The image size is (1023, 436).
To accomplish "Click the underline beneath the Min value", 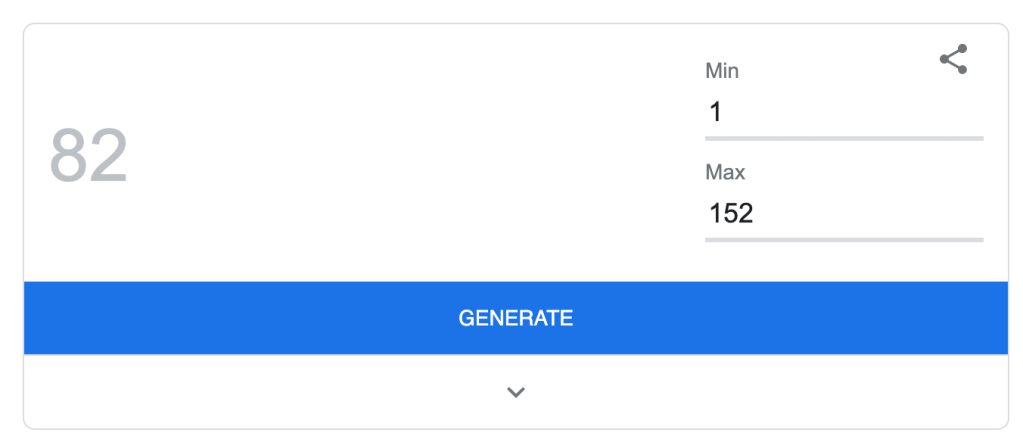I will (843, 138).
